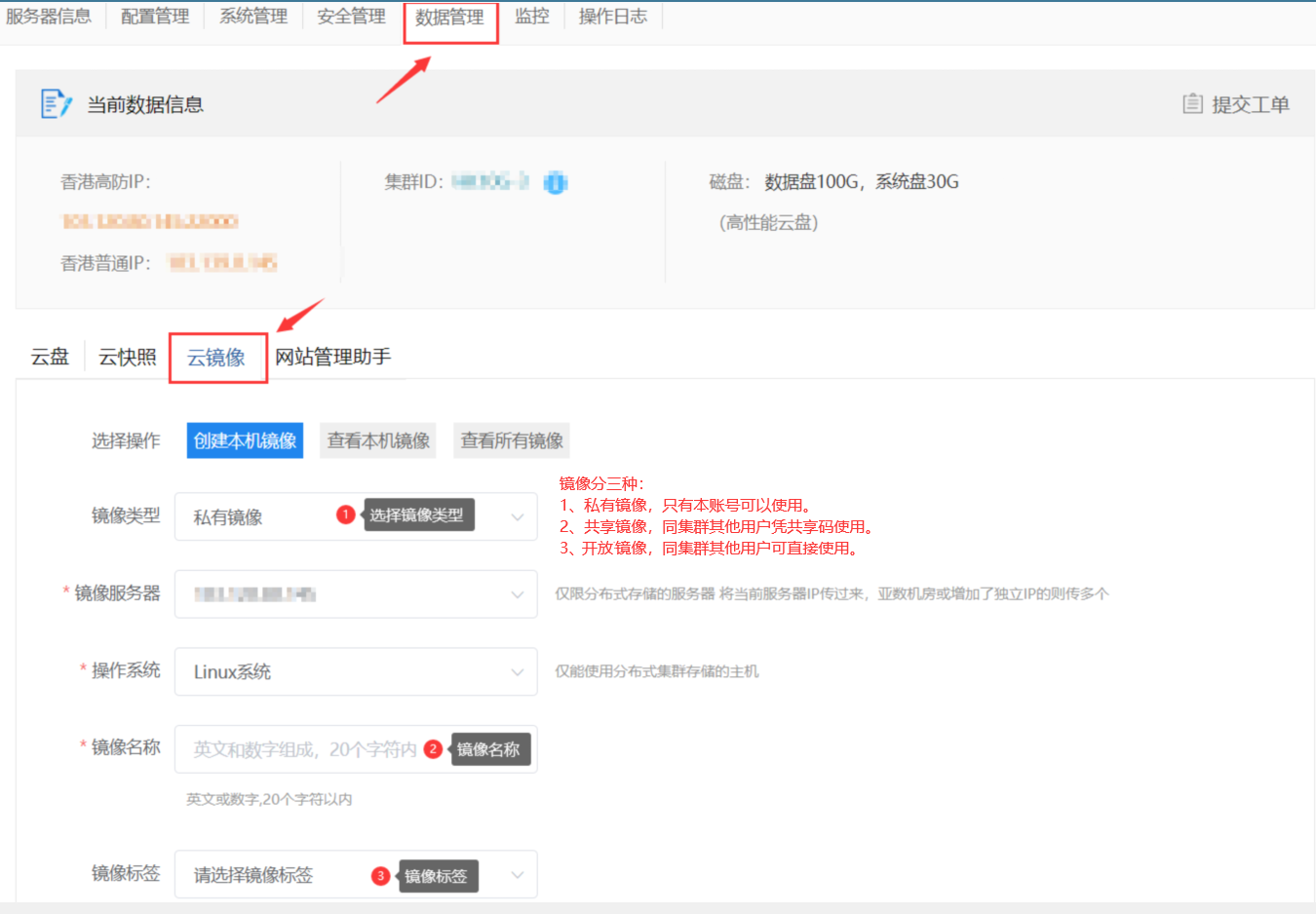Open the 网站管理助手 sub-tab

(332, 358)
